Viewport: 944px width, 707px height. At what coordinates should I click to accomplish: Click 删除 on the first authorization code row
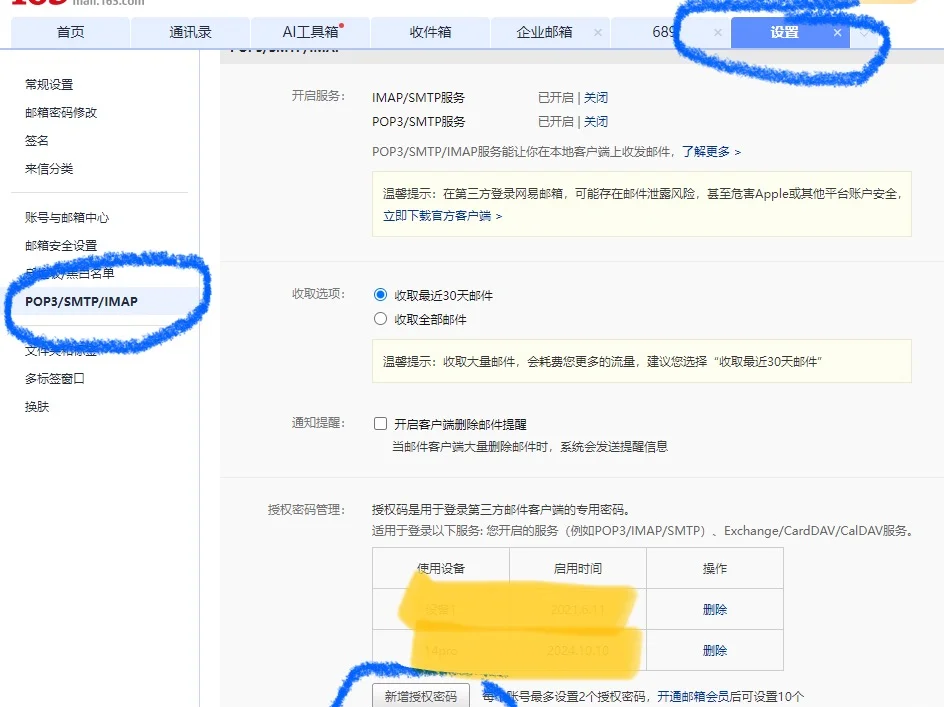click(x=714, y=609)
